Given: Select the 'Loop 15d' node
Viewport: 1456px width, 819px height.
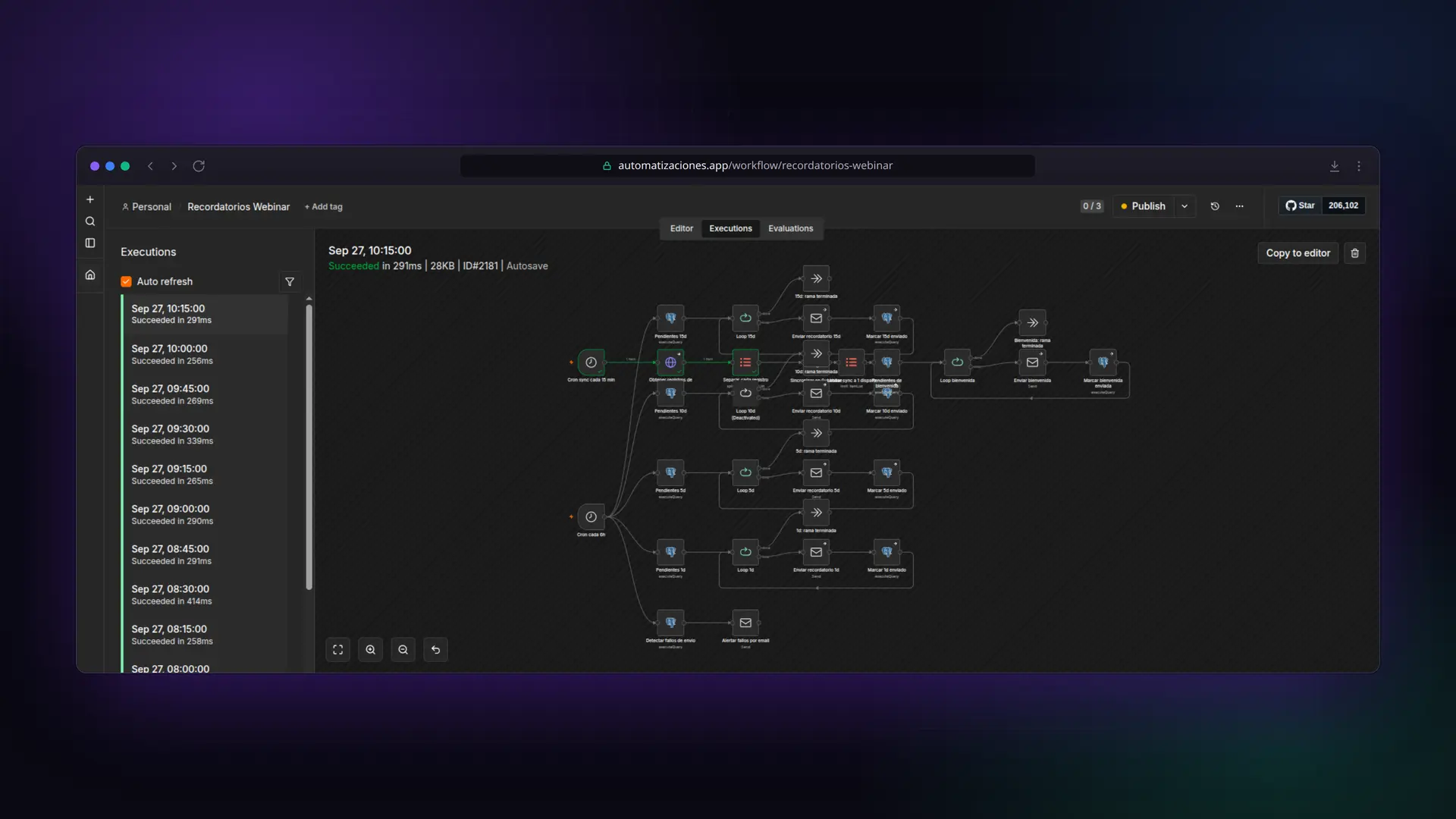Looking at the screenshot, I should click(x=745, y=318).
